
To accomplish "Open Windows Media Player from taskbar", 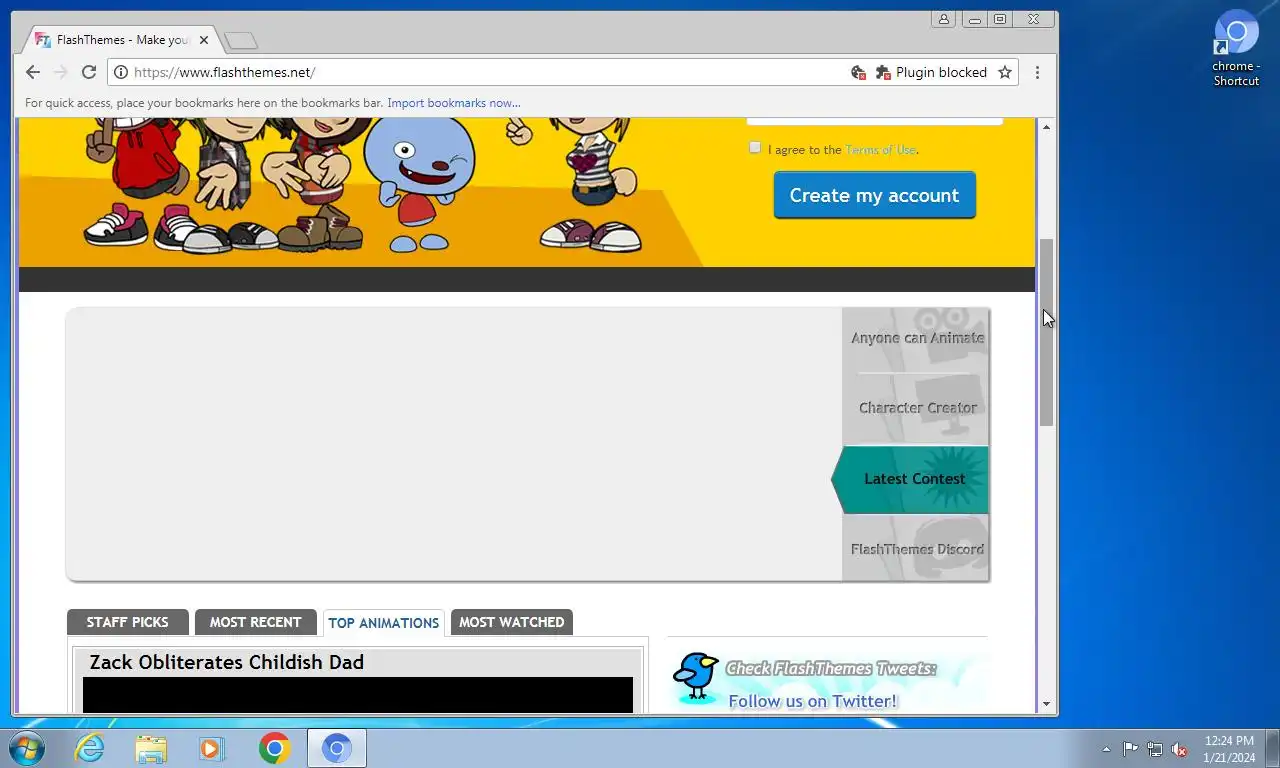I will pyautogui.click(x=212, y=748).
